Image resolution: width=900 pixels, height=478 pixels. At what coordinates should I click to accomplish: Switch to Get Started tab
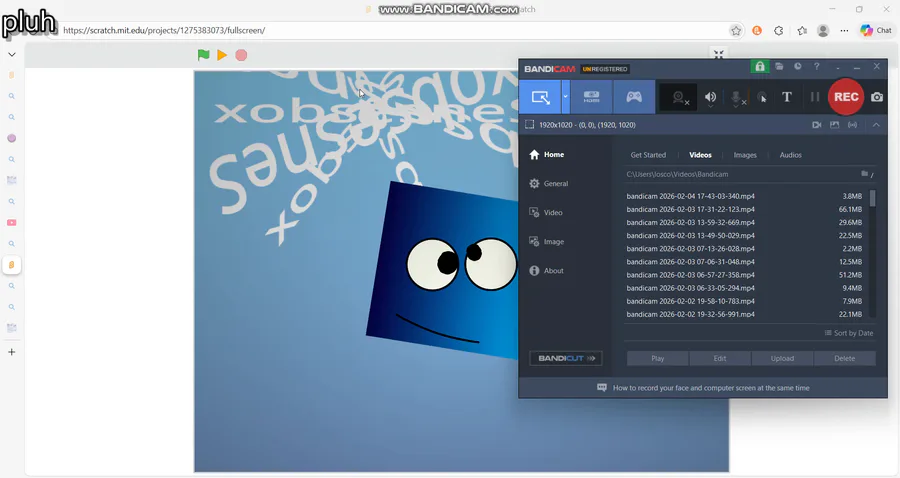pyautogui.click(x=648, y=155)
